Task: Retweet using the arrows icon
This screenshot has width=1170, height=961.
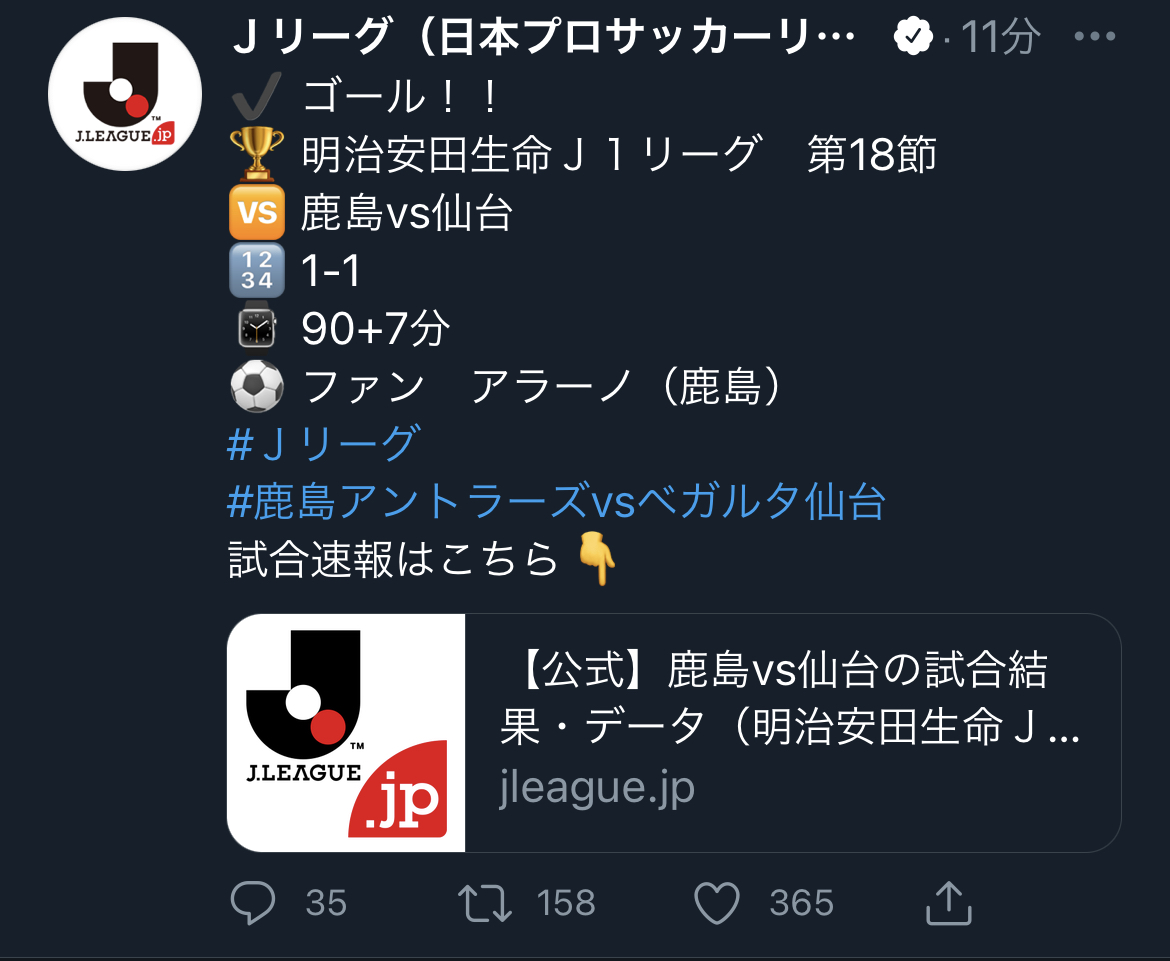Action: (485, 903)
